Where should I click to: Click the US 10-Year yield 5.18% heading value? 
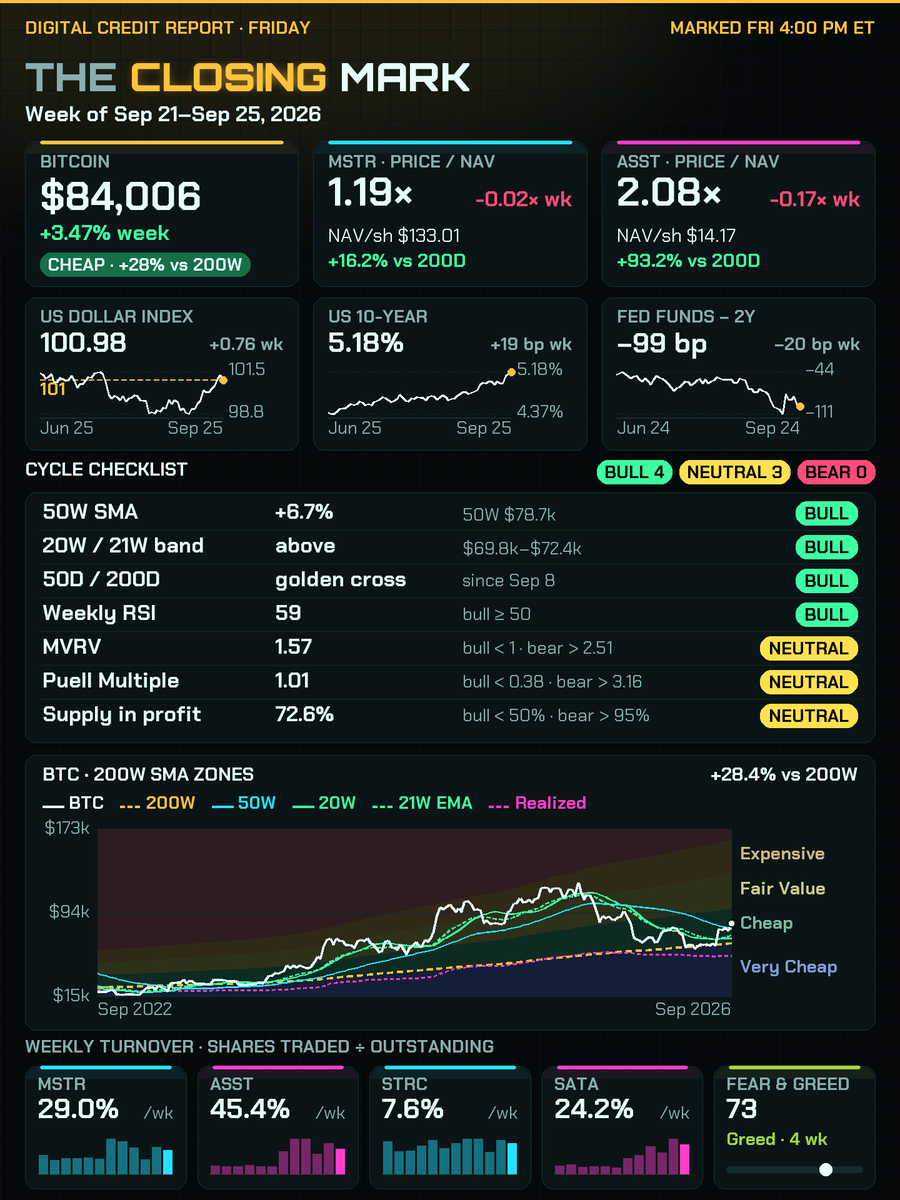point(366,343)
